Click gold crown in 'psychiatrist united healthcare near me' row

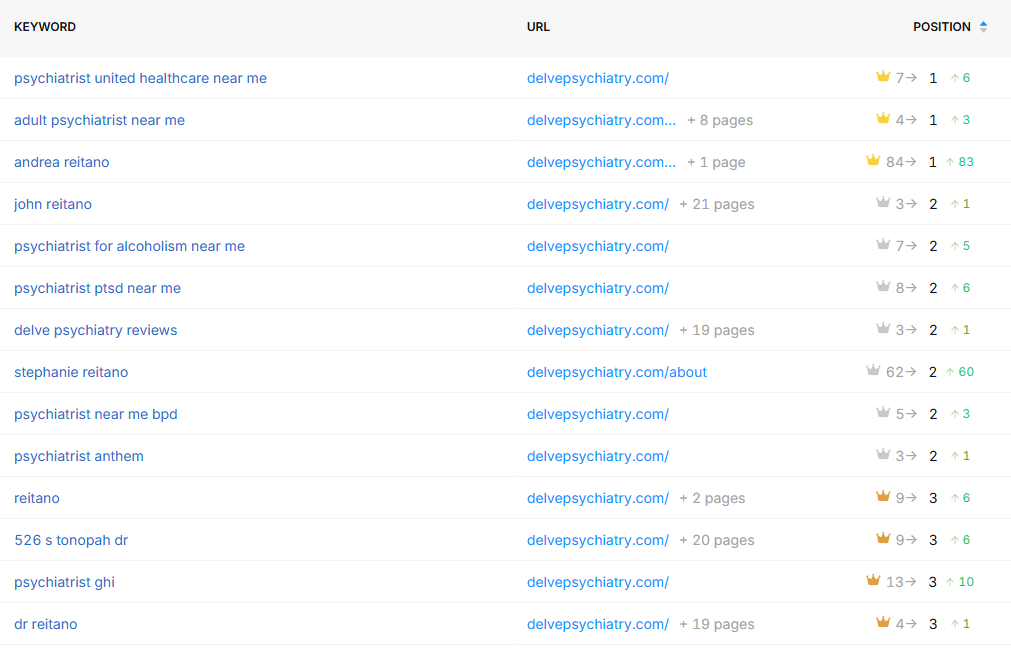[x=883, y=77]
